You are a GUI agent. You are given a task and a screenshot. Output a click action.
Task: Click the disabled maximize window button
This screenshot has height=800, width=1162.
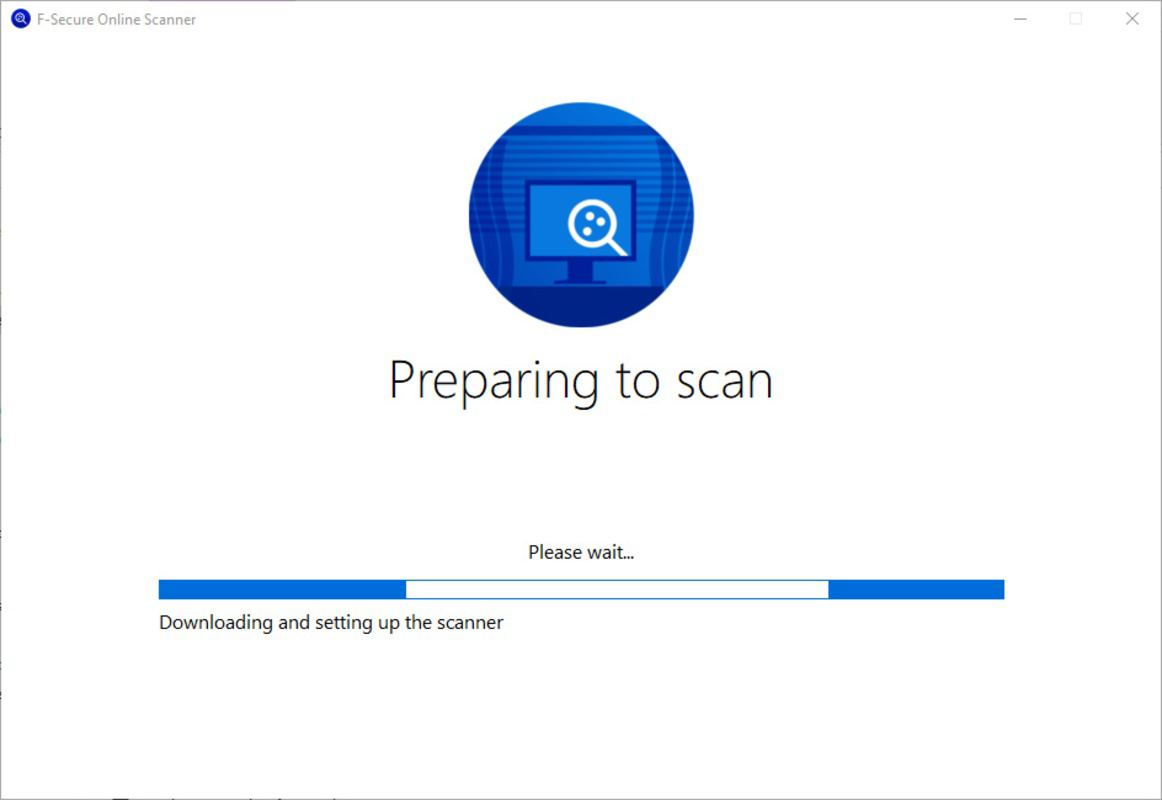[x=1076, y=19]
